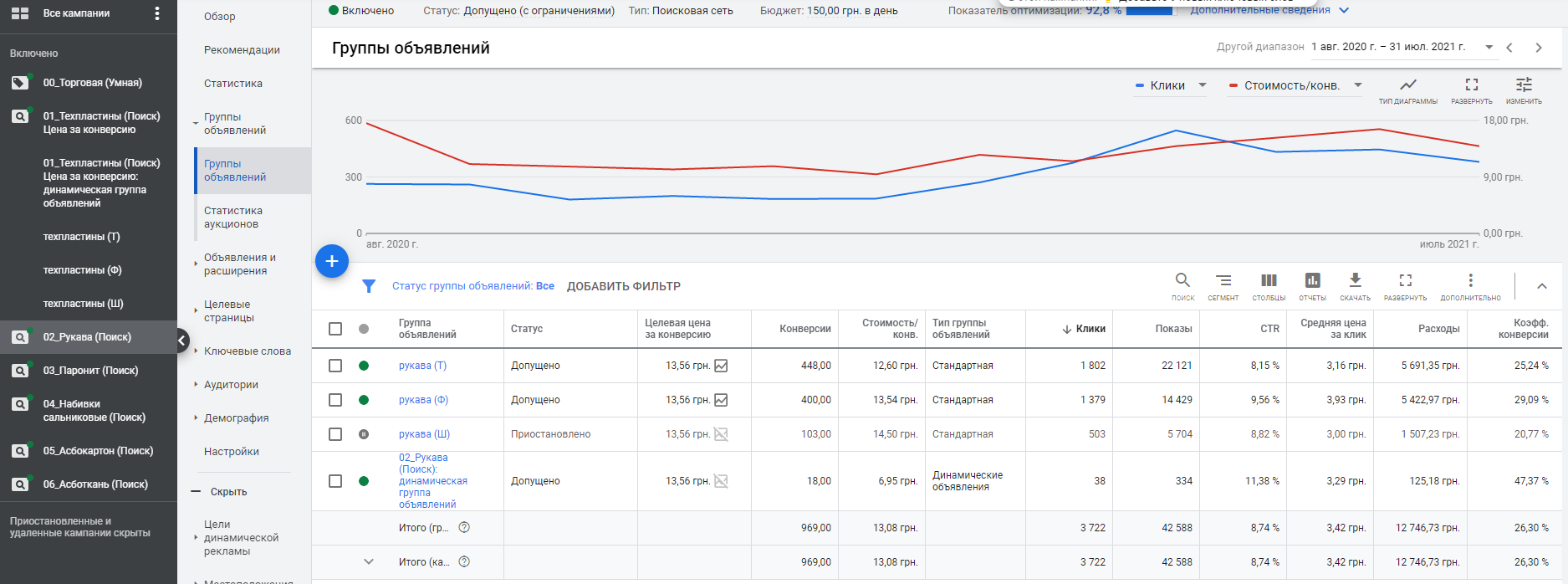
Task: Open the Рекомендации page
Action: coord(242,50)
